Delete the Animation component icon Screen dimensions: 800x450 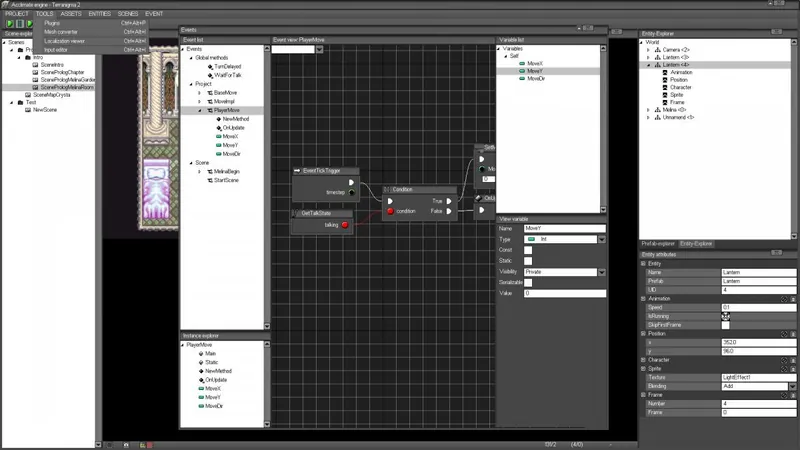[x=793, y=299]
